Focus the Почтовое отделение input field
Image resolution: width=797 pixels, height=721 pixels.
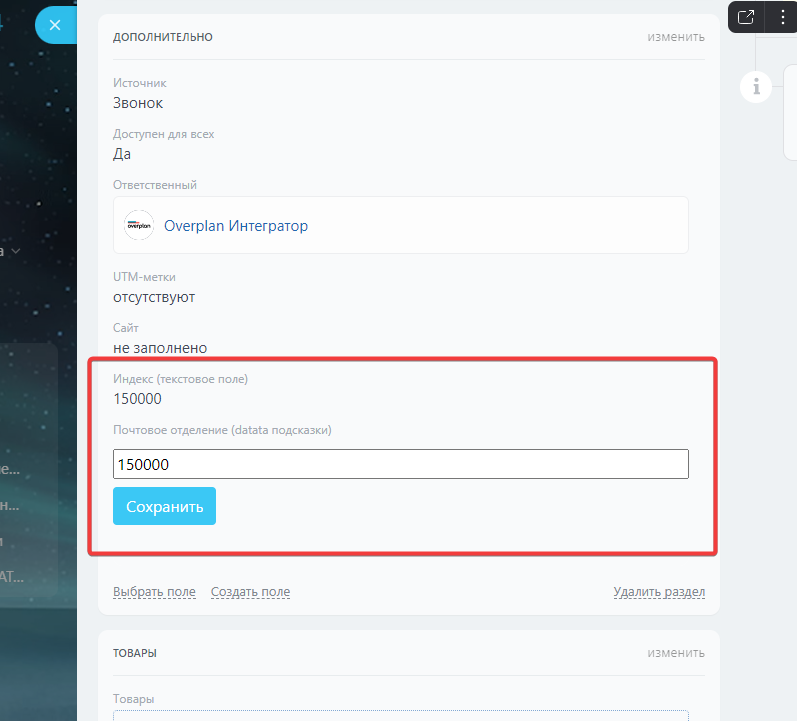coord(400,464)
